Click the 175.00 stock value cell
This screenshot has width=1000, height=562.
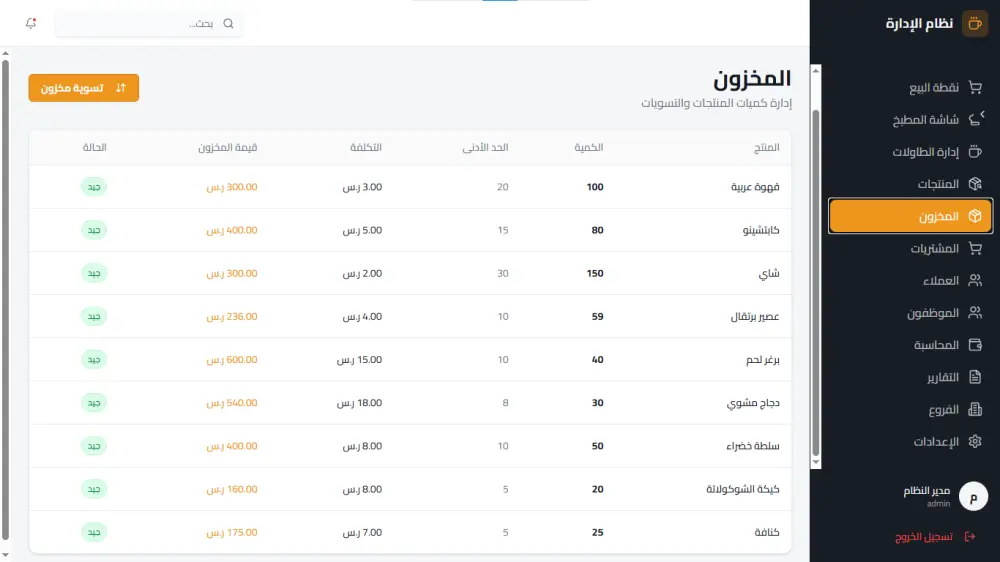point(232,533)
